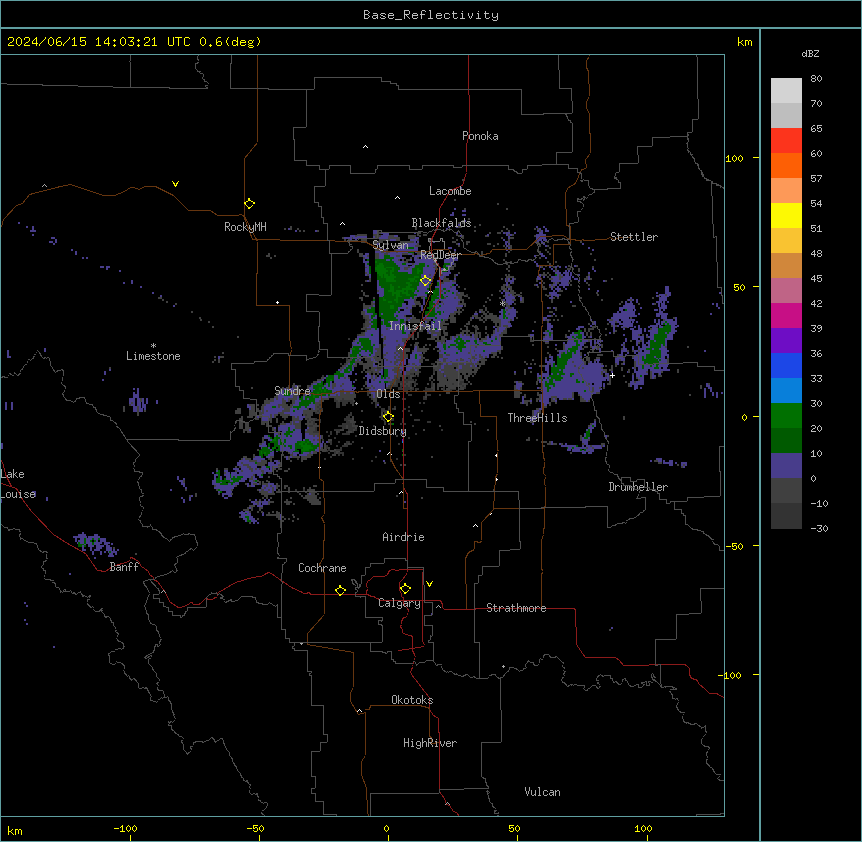Viewport: 862px width, 842px height.
Task: Click the blue 33-36 dBZ legend swatch
Action: (x=786, y=365)
